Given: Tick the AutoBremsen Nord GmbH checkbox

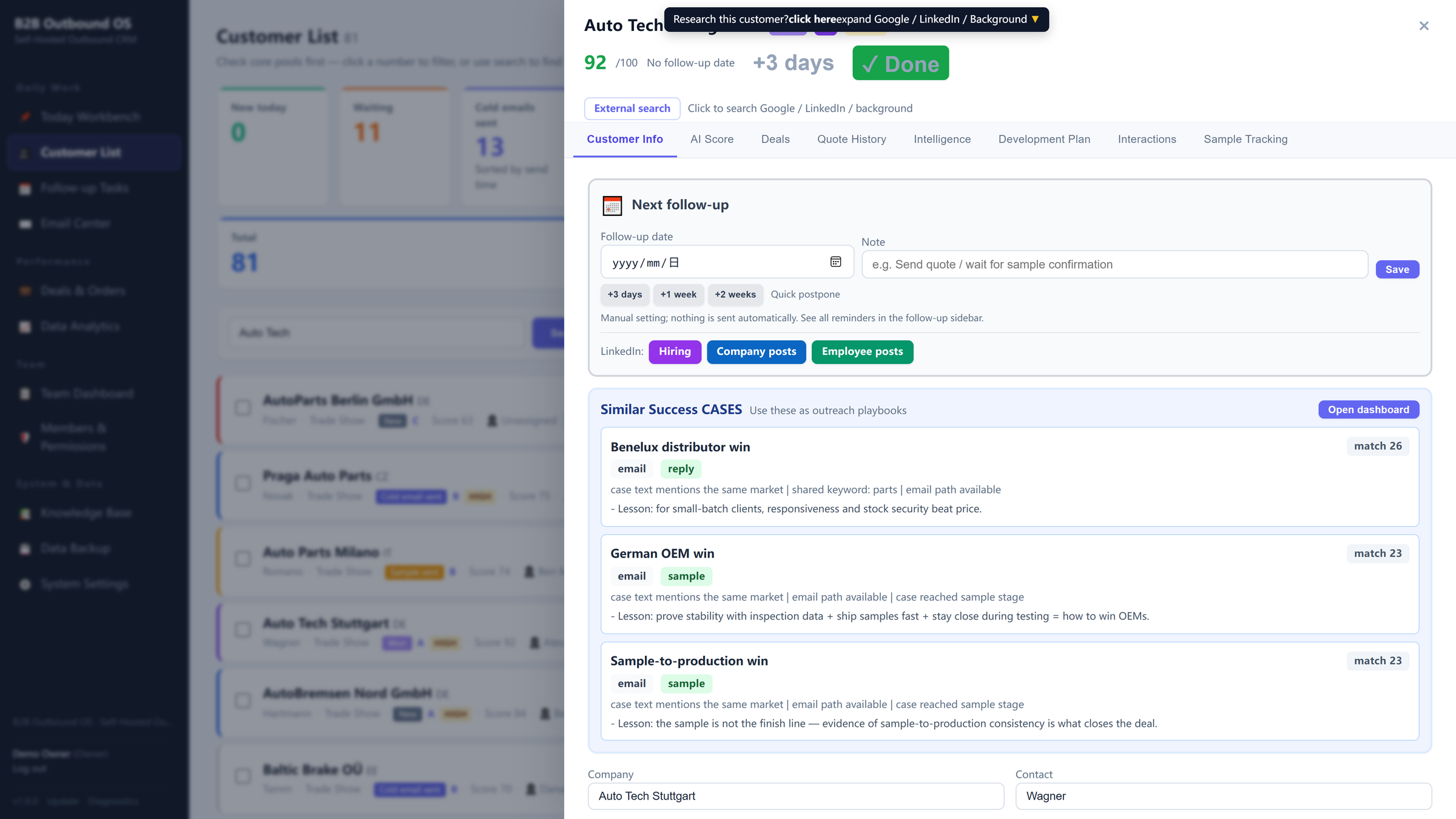Looking at the screenshot, I should coord(243,701).
